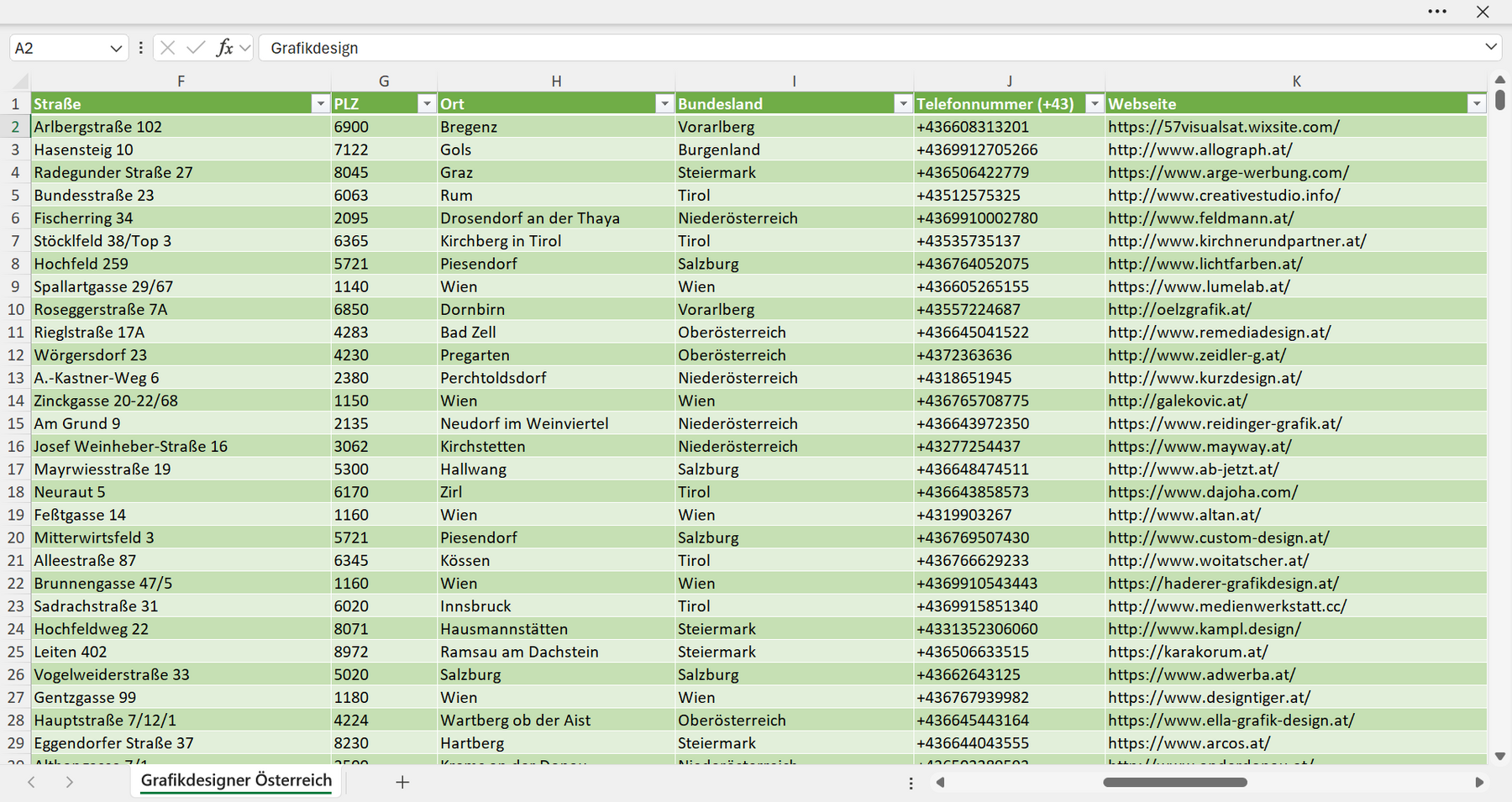Click the Insert Function fx icon

(x=224, y=48)
